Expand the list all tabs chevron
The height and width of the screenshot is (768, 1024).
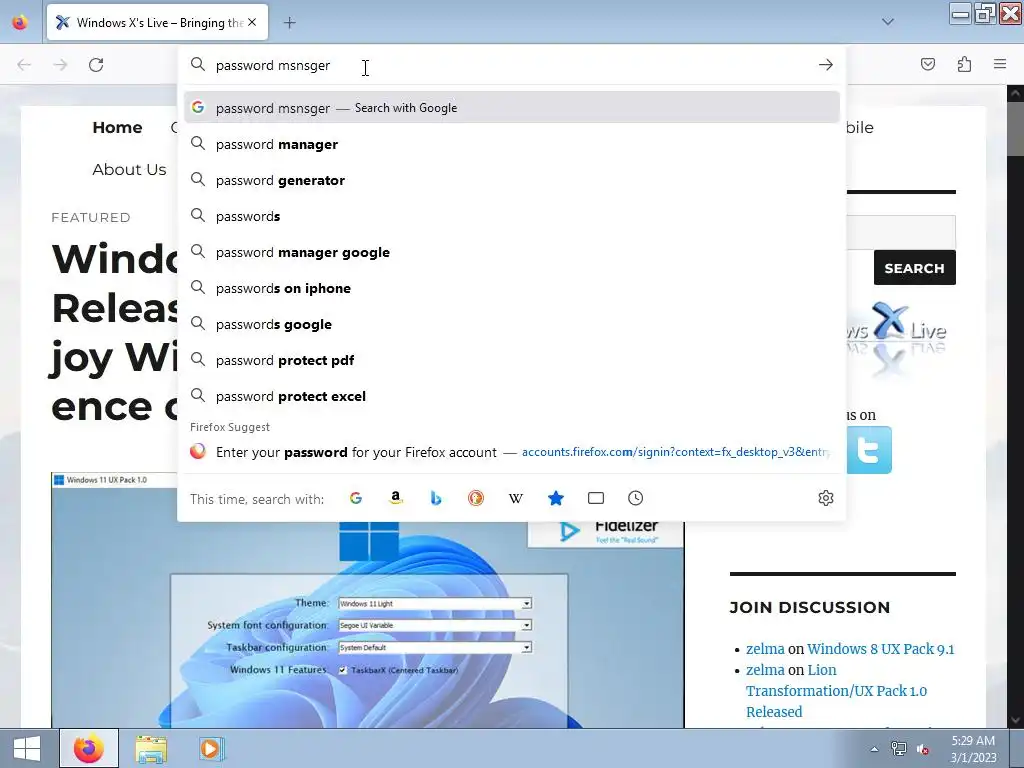tap(888, 22)
